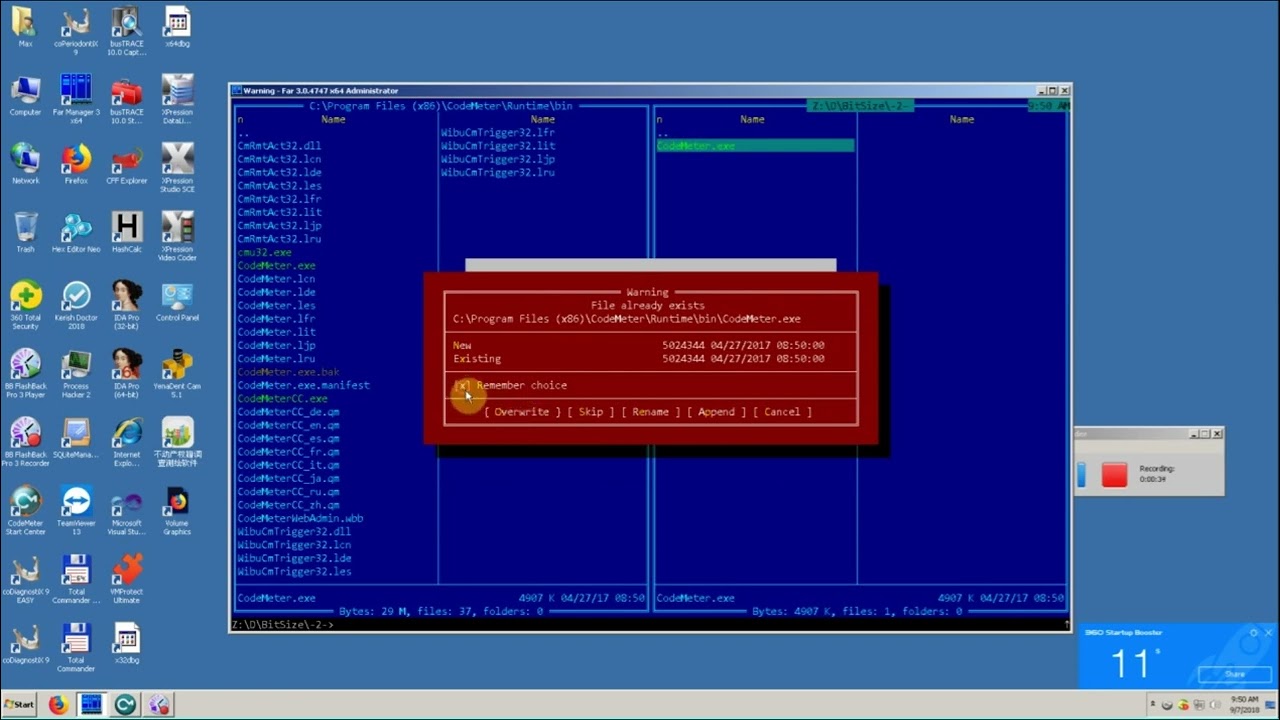Launch HashCalc desktop shortcut
This screenshot has height=720, width=1280.
pos(126,232)
